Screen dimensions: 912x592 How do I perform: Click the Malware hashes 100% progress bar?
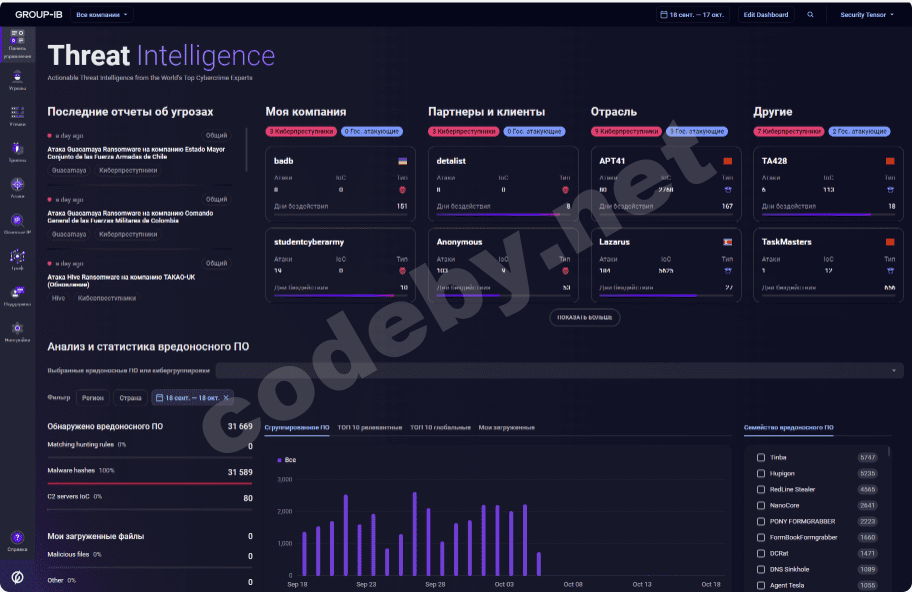(150, 483)
